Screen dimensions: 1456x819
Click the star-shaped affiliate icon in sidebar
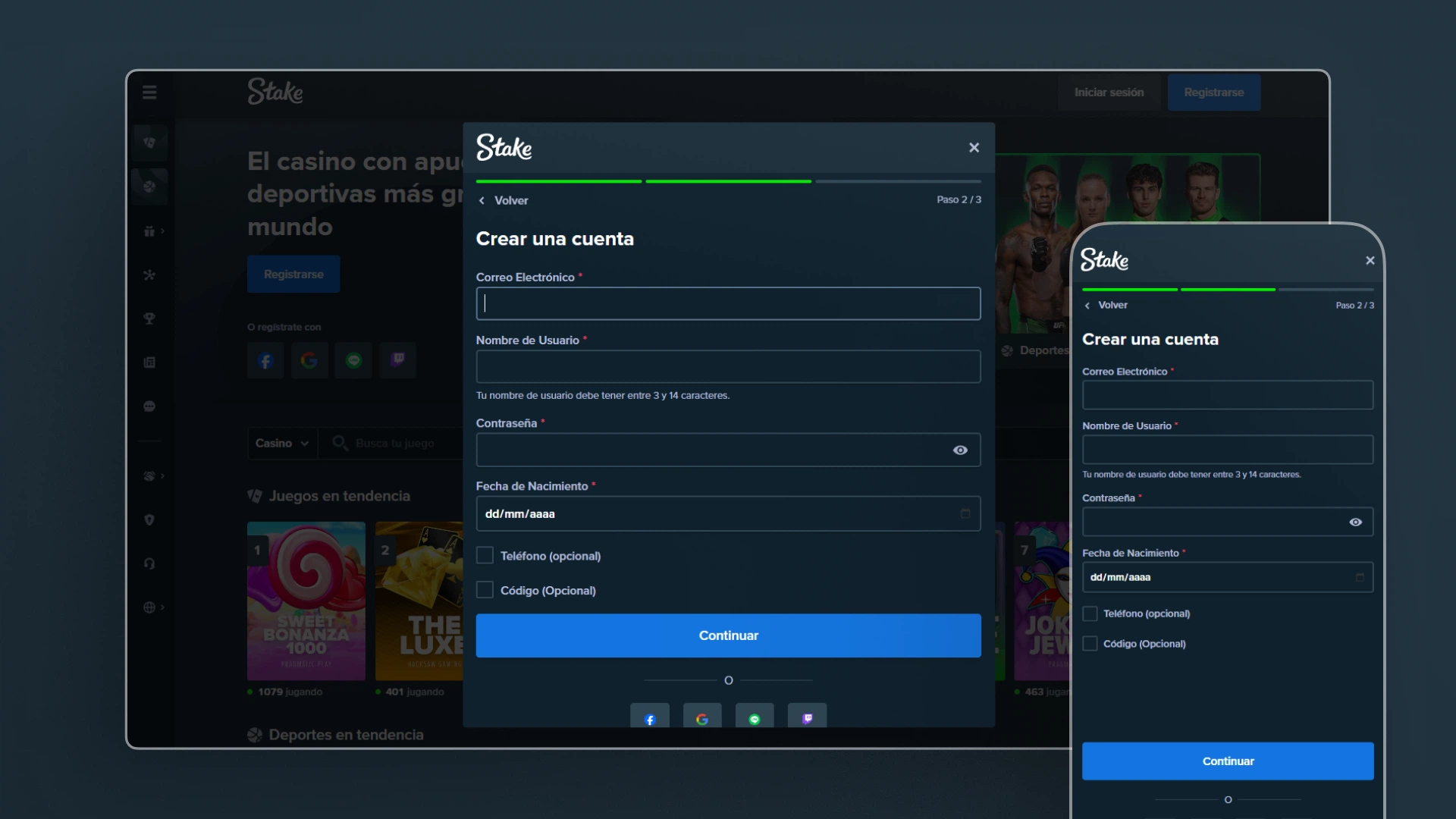[x=149, y=275]
